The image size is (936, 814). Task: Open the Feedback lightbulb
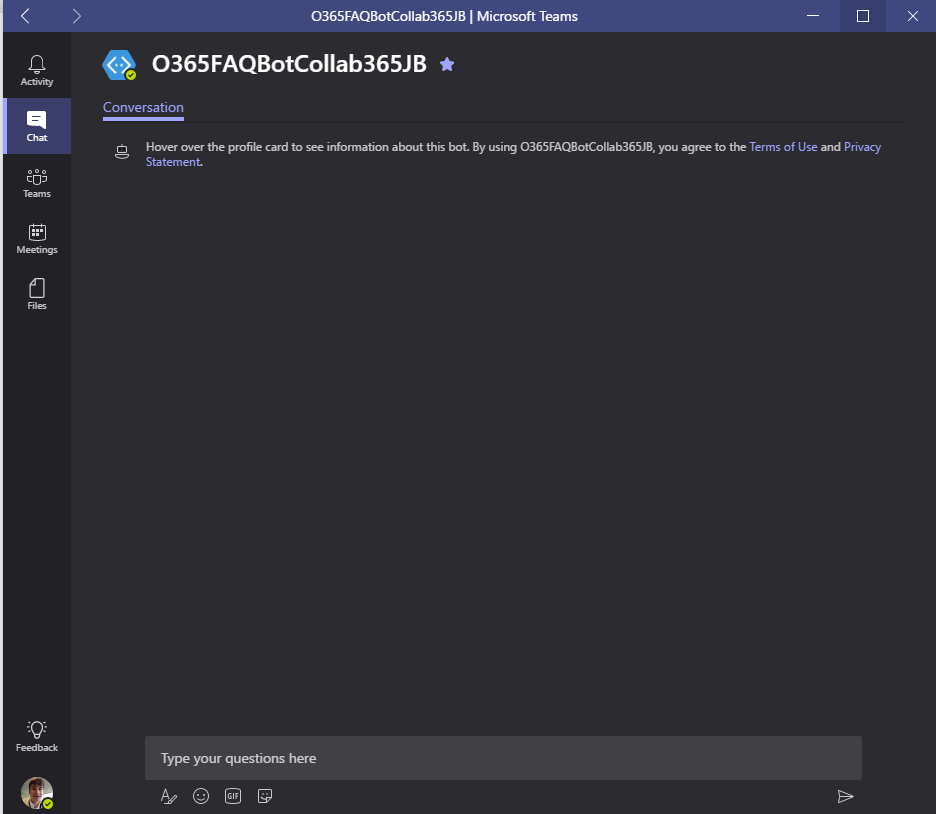tap(37, 736)
